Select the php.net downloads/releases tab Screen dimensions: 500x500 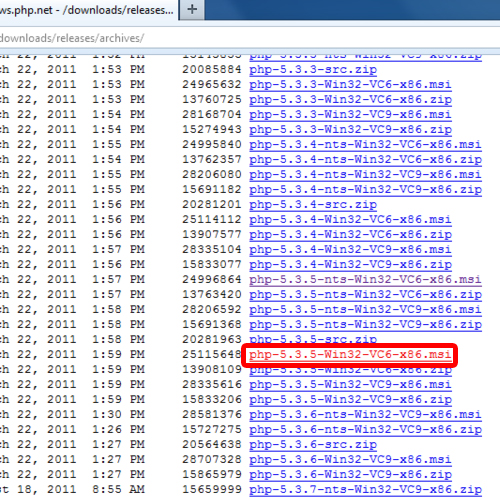88,10
